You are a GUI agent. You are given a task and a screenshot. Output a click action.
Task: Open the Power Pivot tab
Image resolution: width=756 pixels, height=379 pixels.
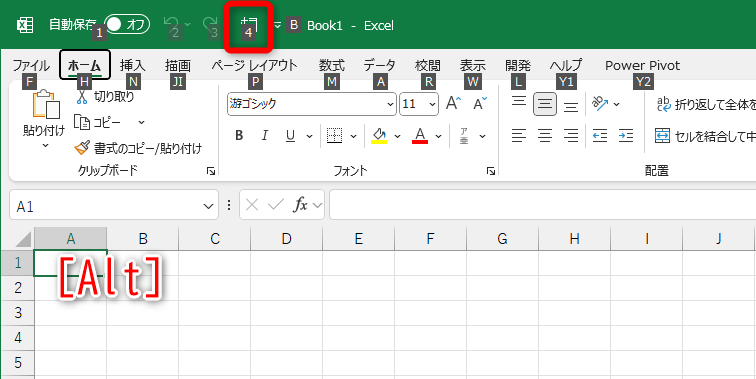tap(643, 65)
